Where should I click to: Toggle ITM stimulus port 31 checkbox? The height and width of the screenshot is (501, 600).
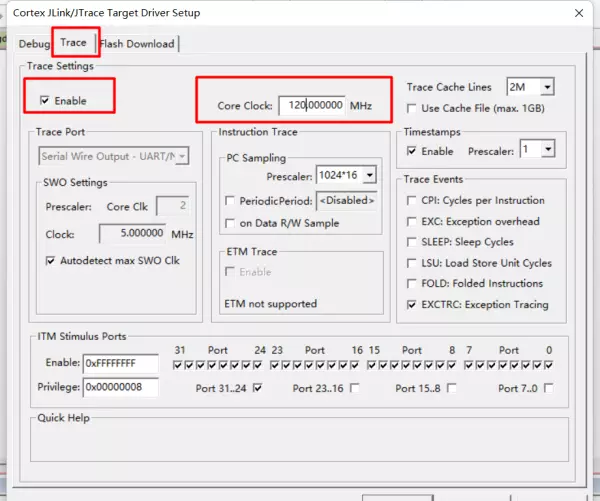coord(177,365)
